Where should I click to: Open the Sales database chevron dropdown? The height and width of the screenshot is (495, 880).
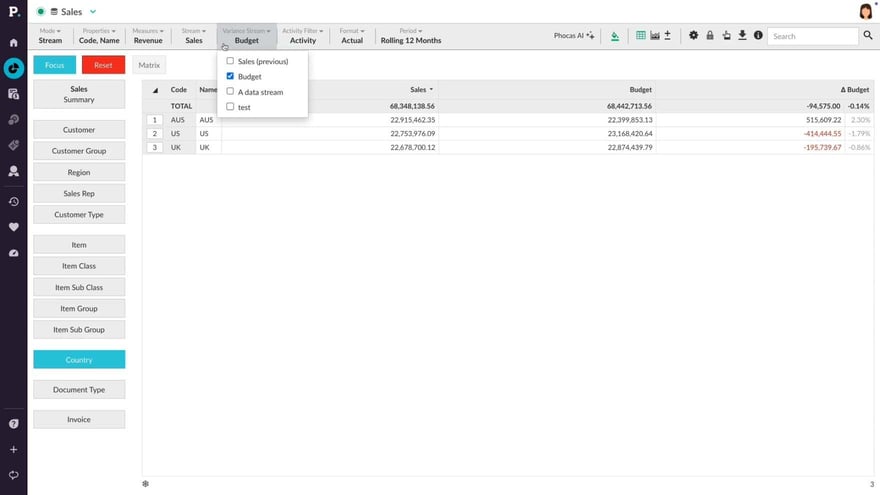(x=93, y=11)
